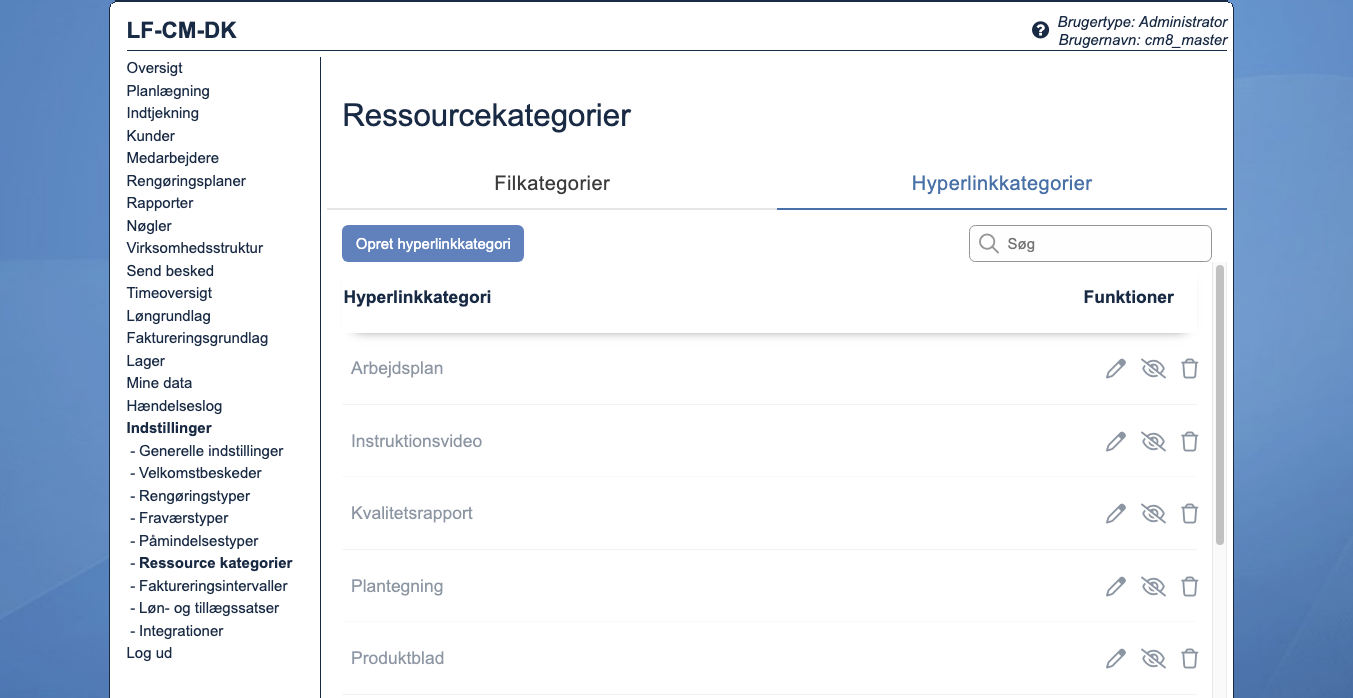Select the Hyperlinkkategorier tab

click(1001, 183)
